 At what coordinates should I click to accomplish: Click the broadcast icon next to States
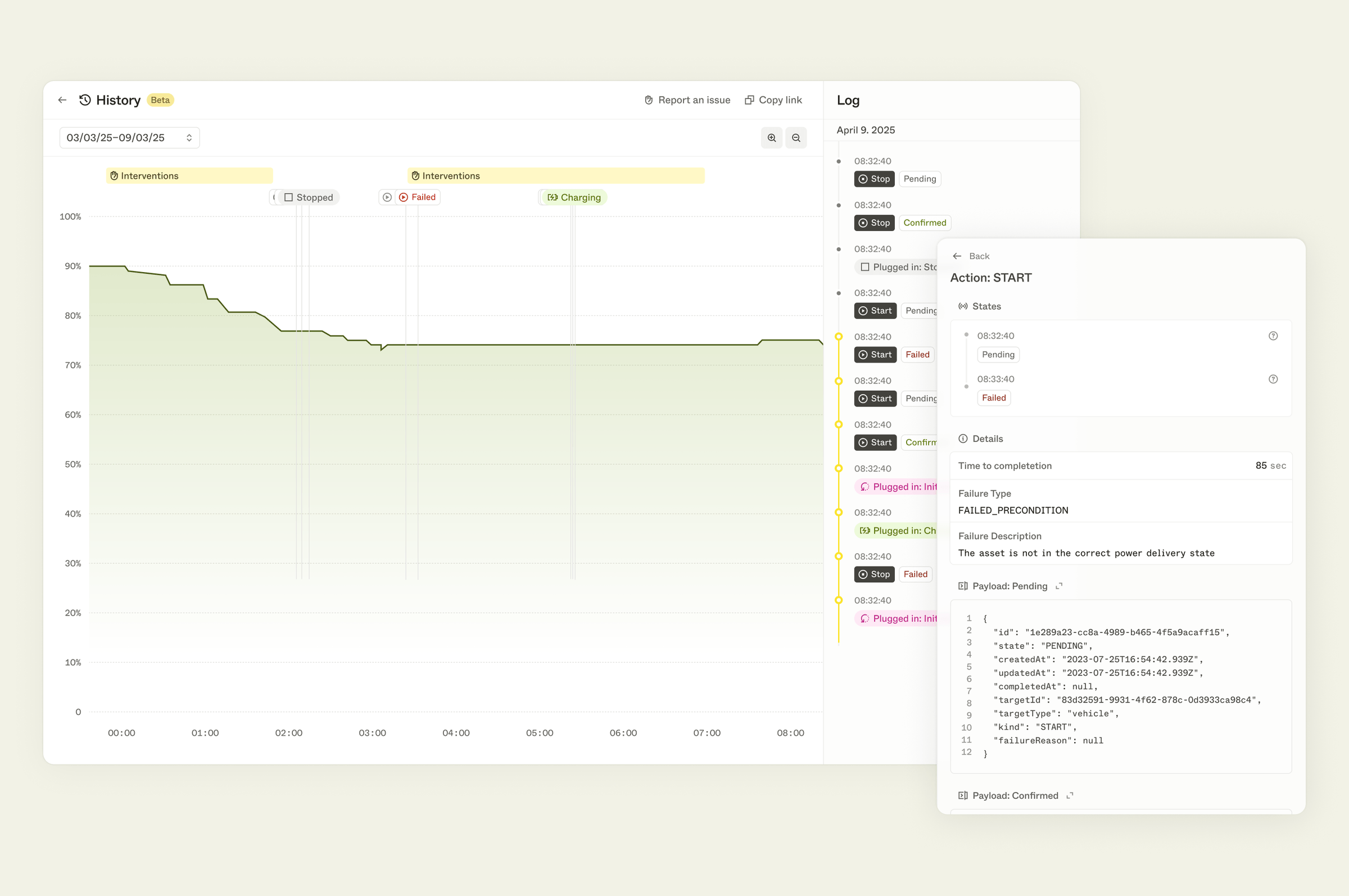click(x=963, y=306)
